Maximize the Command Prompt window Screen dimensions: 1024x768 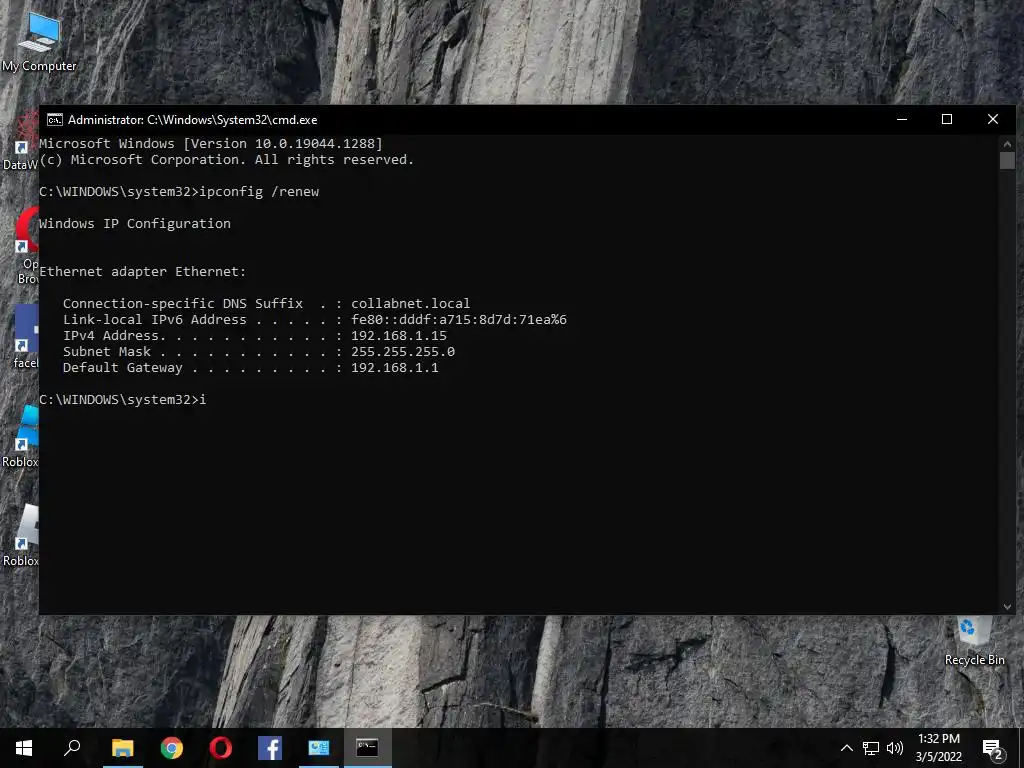coord(947,120)
